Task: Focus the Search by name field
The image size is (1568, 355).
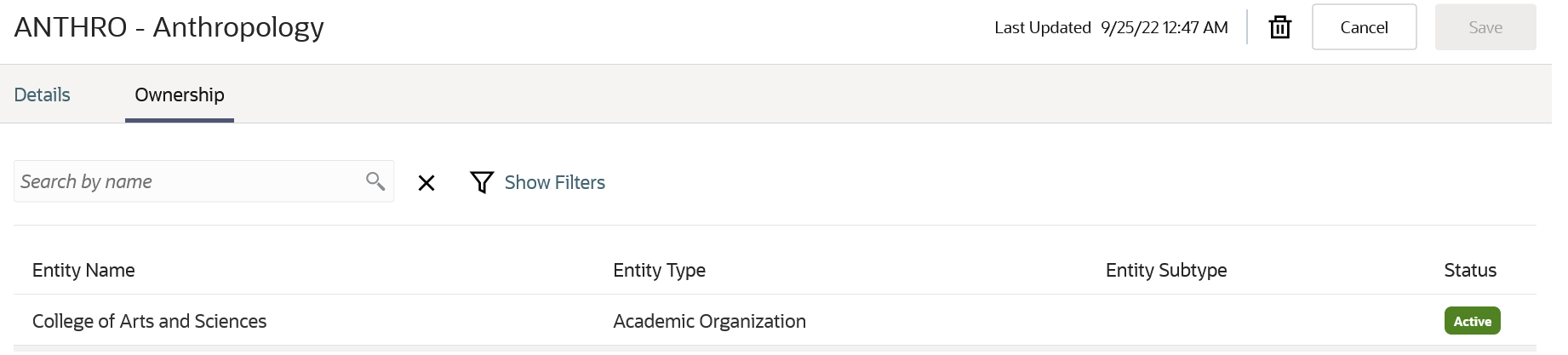Action: point(187,181)
